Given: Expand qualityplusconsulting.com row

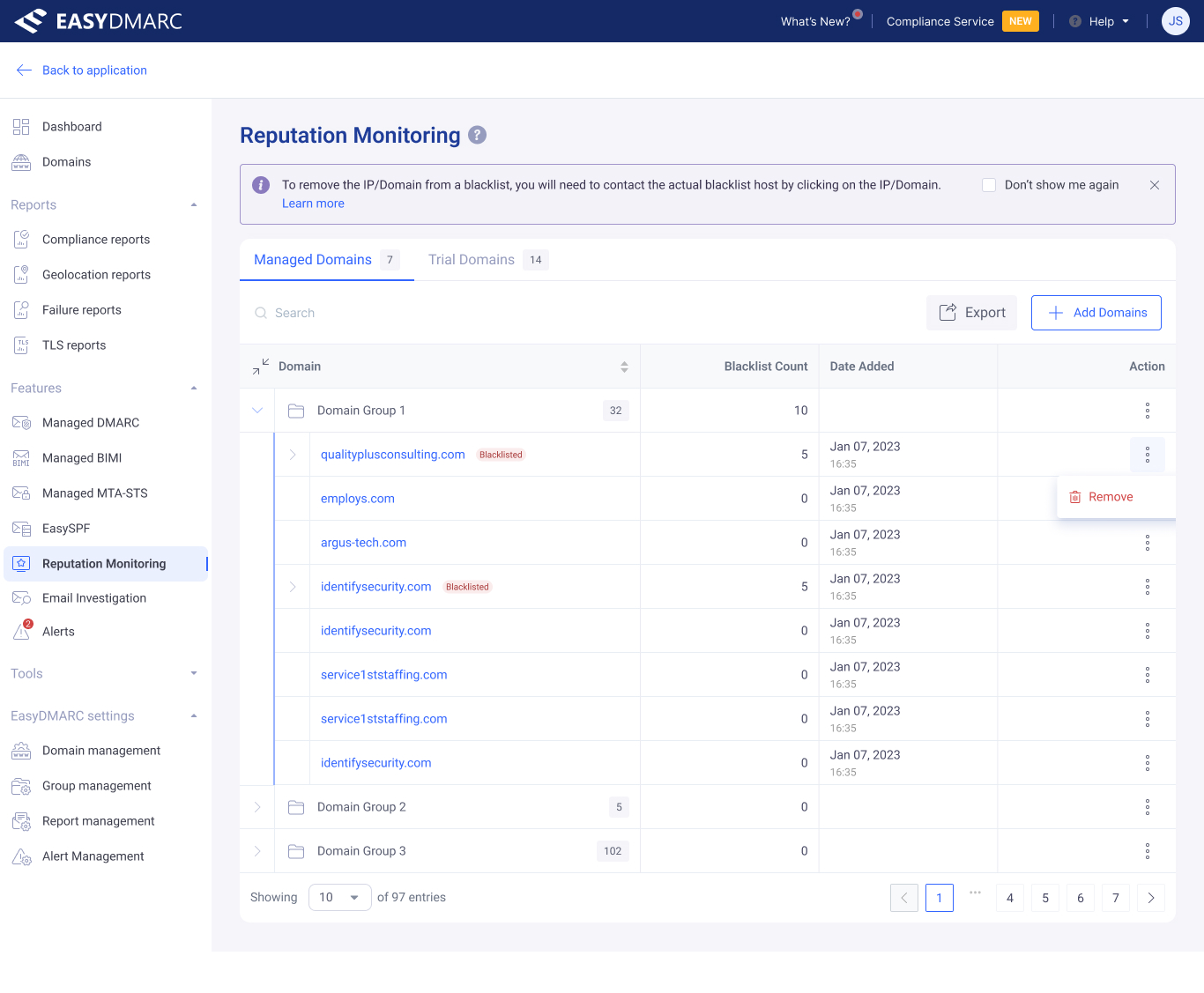Looking at the screenshot, I should pos(293,455).
